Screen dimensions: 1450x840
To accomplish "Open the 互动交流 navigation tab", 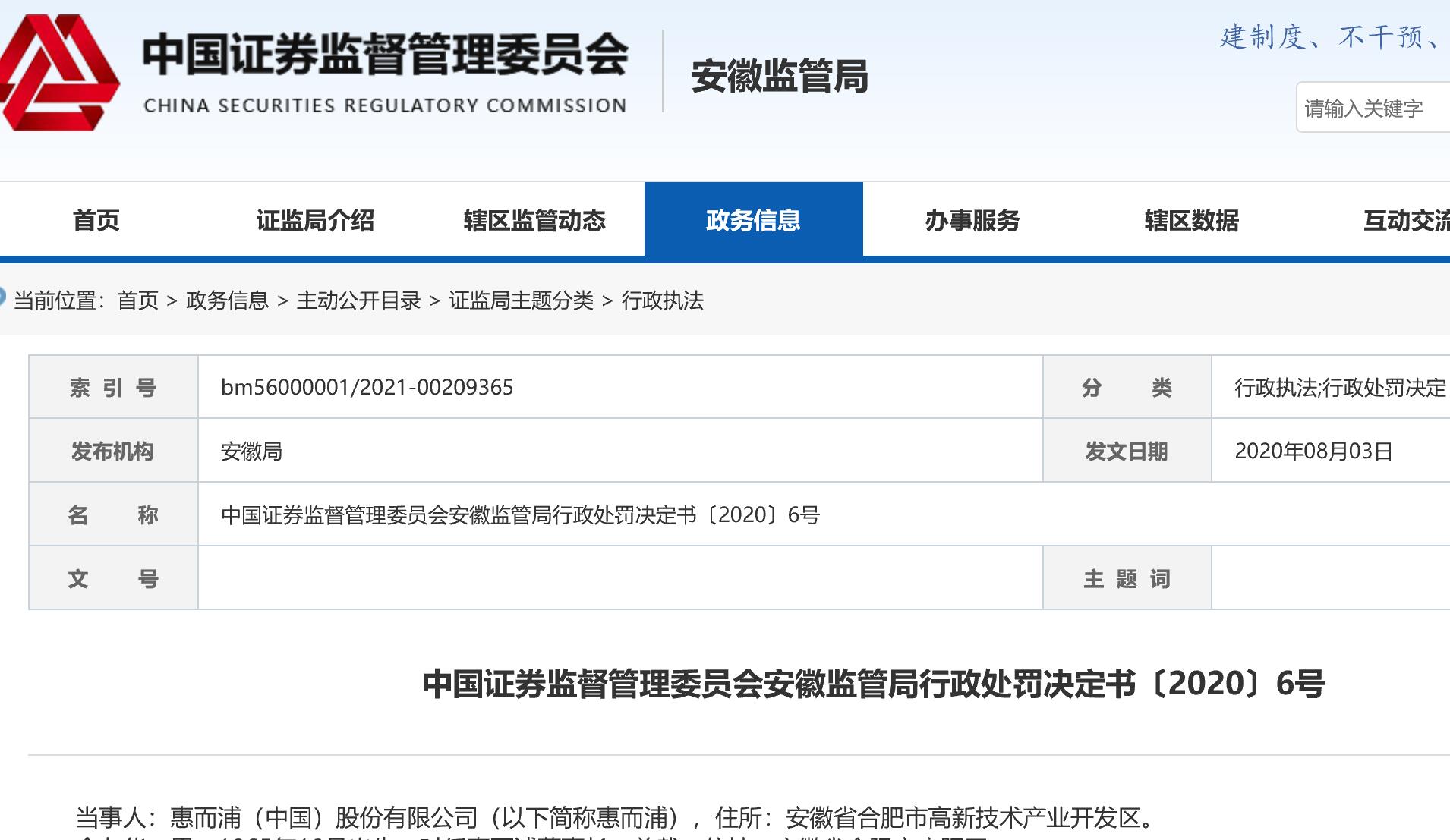I will pyautogui.click(x=1406, y=220).
